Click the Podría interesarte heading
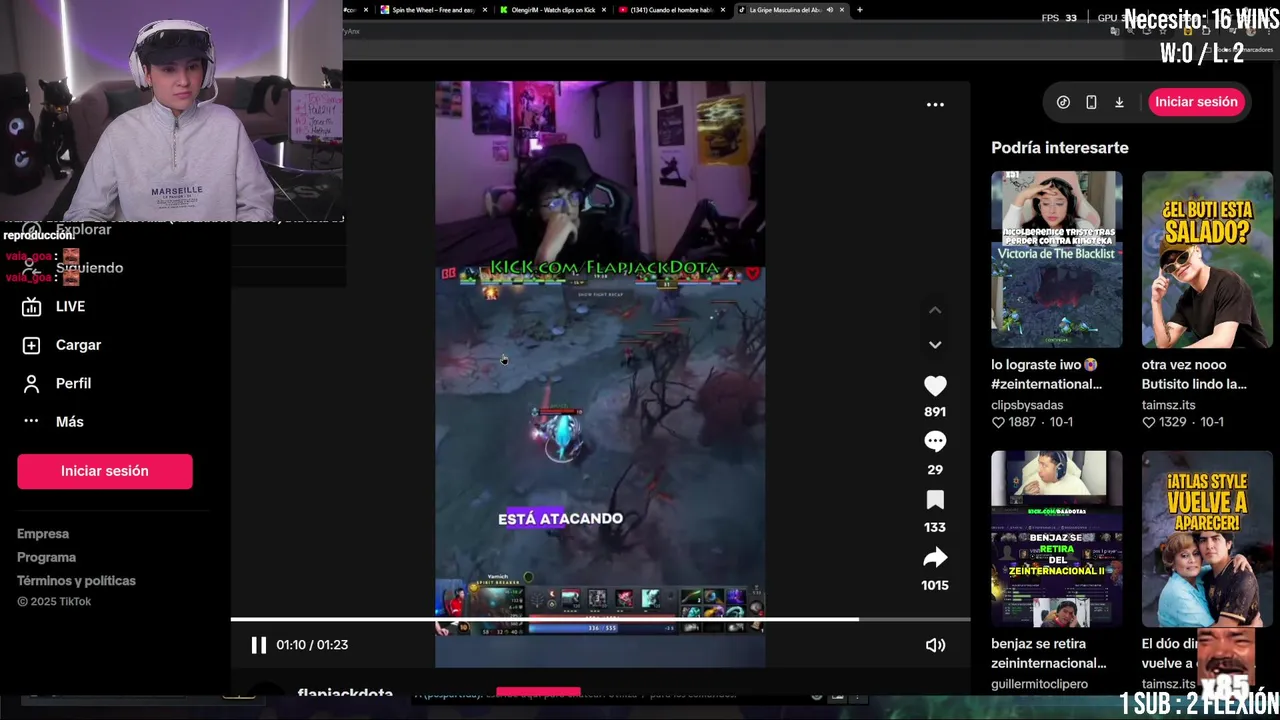 (x=1060, y=148)
